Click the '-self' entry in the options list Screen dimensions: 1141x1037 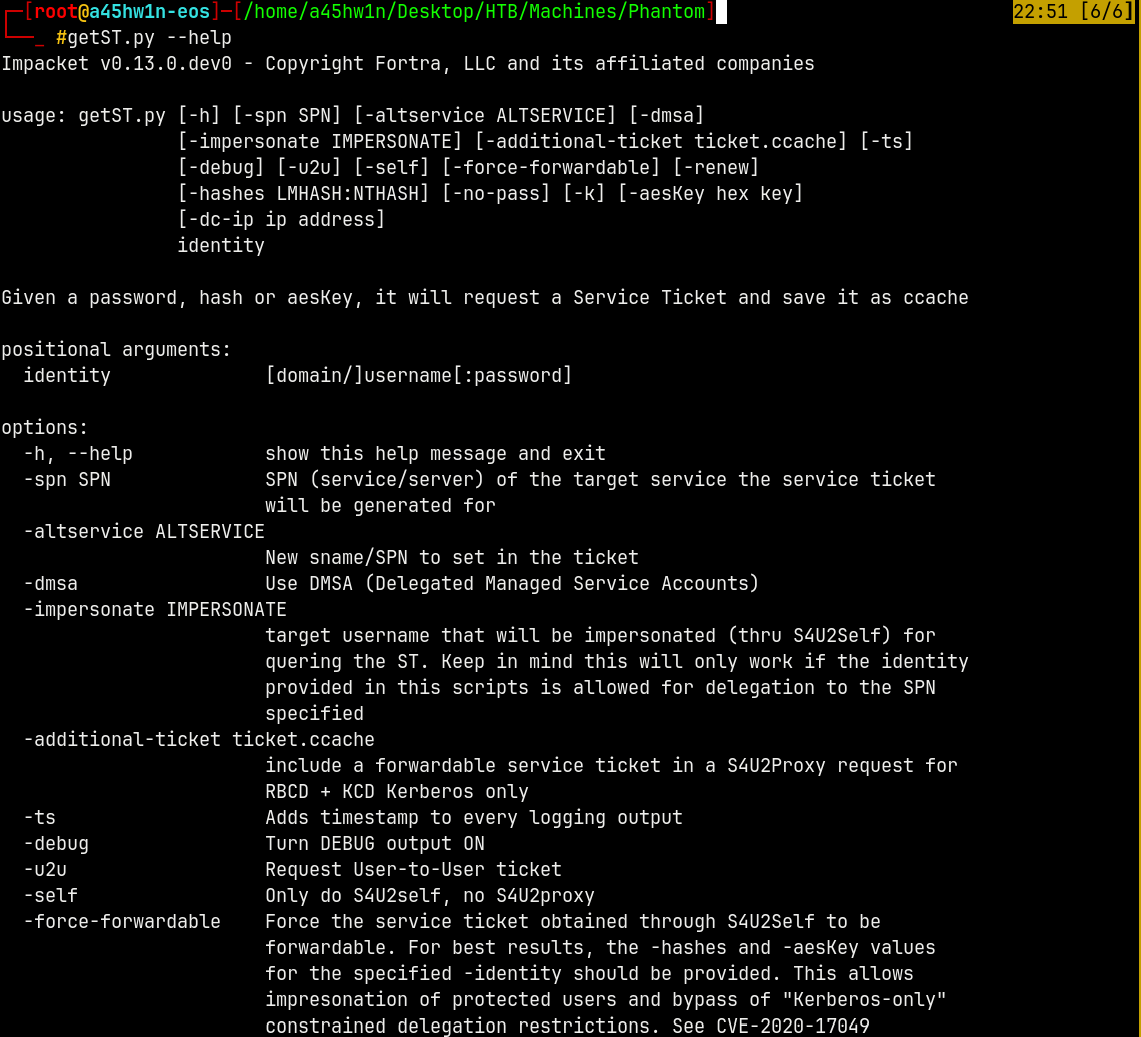pyautogui.click(x=50, y=896)
